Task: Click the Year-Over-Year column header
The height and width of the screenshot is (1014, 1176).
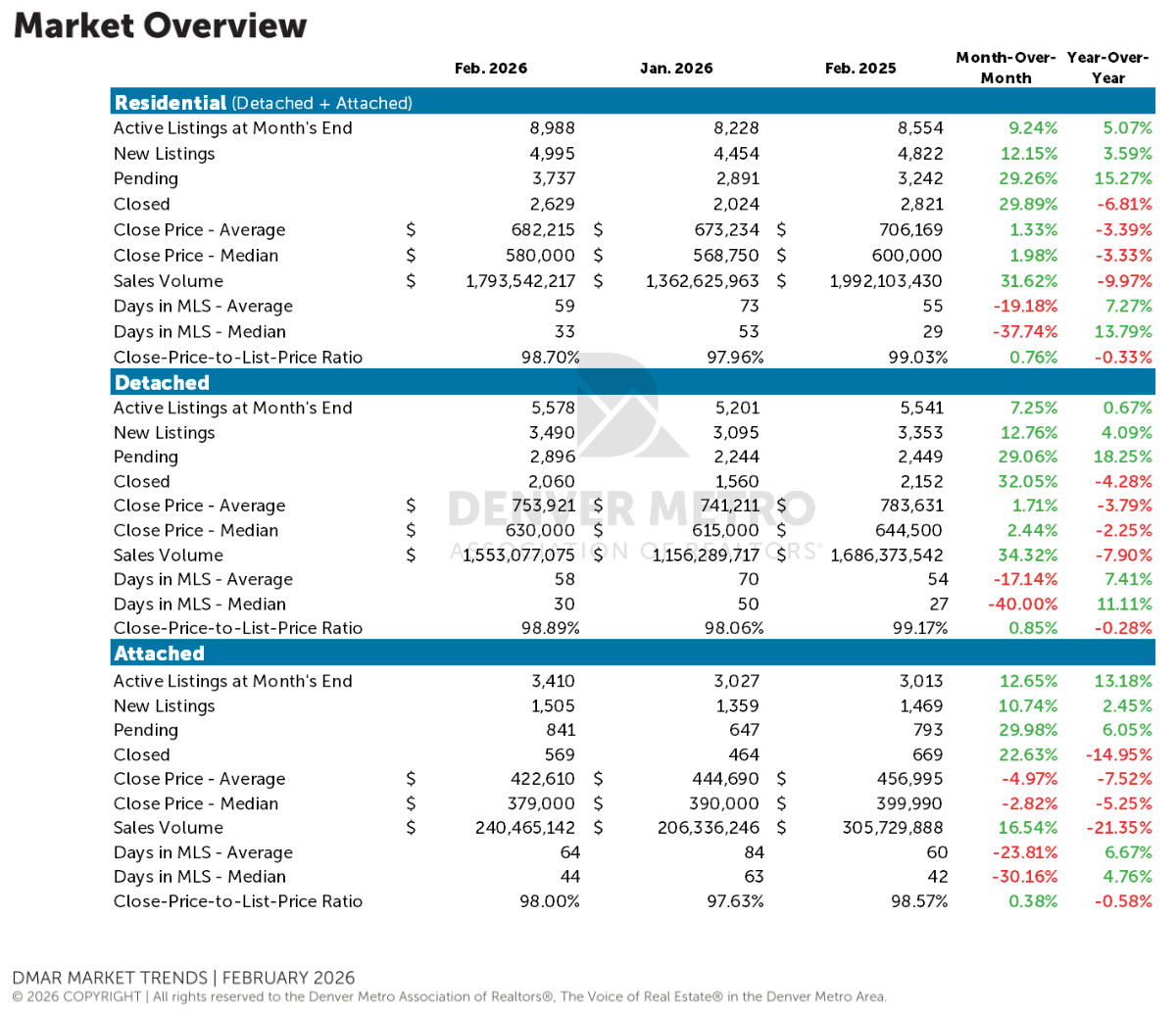Action: [1107, 68]
